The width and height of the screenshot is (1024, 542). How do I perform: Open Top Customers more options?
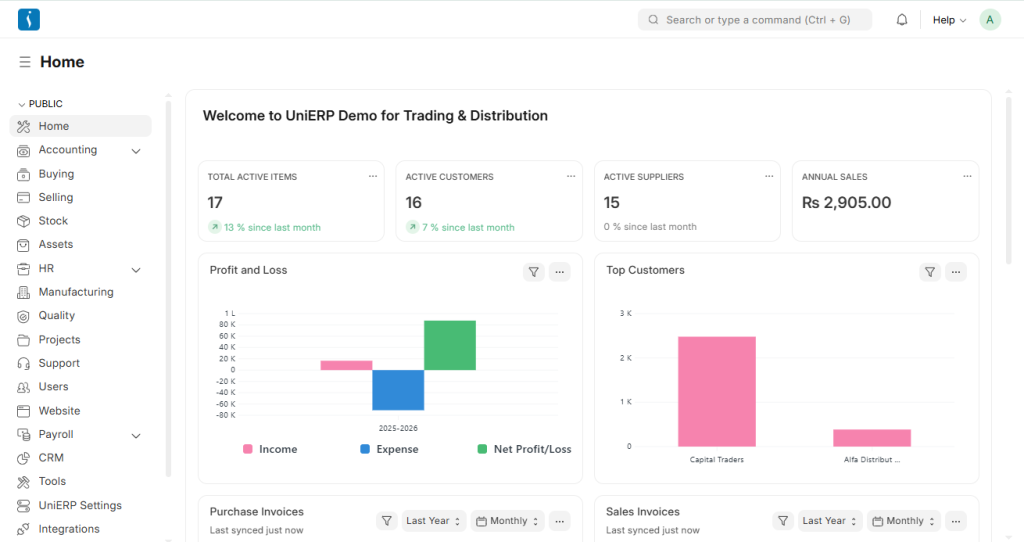coord(956,272)
